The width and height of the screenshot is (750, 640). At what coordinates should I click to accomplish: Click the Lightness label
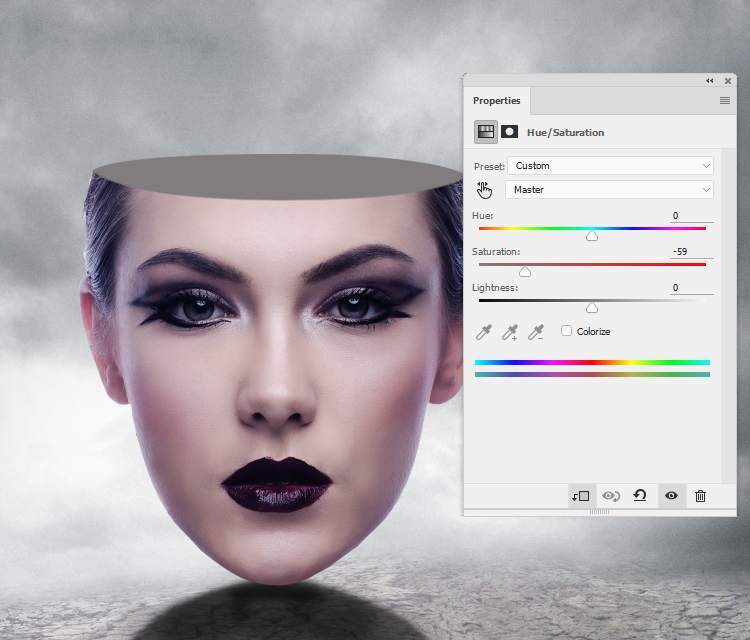coord(495,287)
